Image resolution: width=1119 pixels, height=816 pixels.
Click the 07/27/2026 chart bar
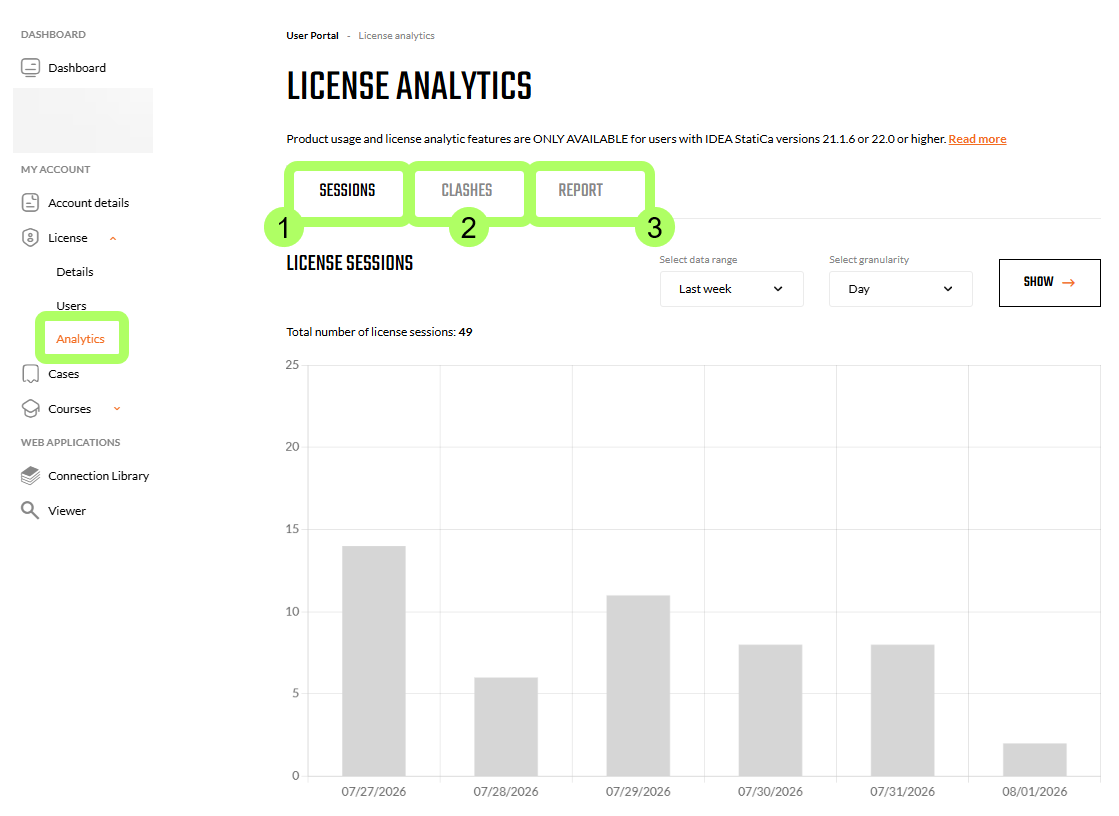[374, 661]
